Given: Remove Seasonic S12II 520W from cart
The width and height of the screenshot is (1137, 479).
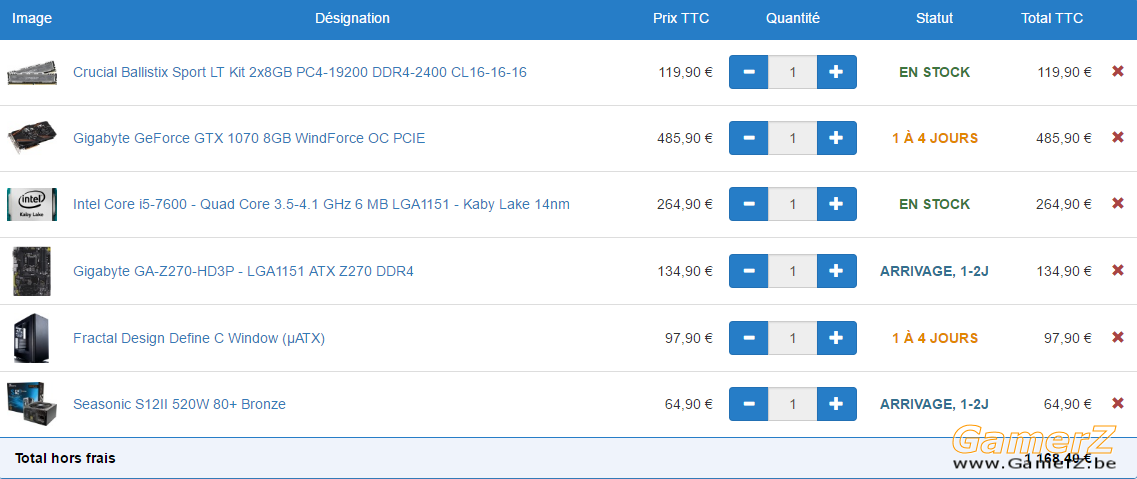Looking at the screenshot, I should (1117, 403).
